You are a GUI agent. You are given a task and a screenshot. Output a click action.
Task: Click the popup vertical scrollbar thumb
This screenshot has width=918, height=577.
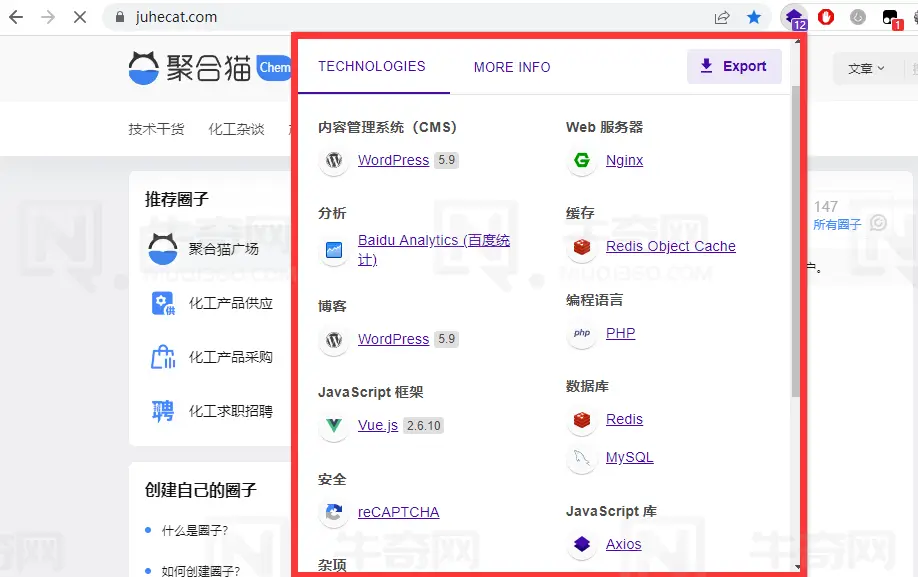pyautogui.click(x=796, y=241)
